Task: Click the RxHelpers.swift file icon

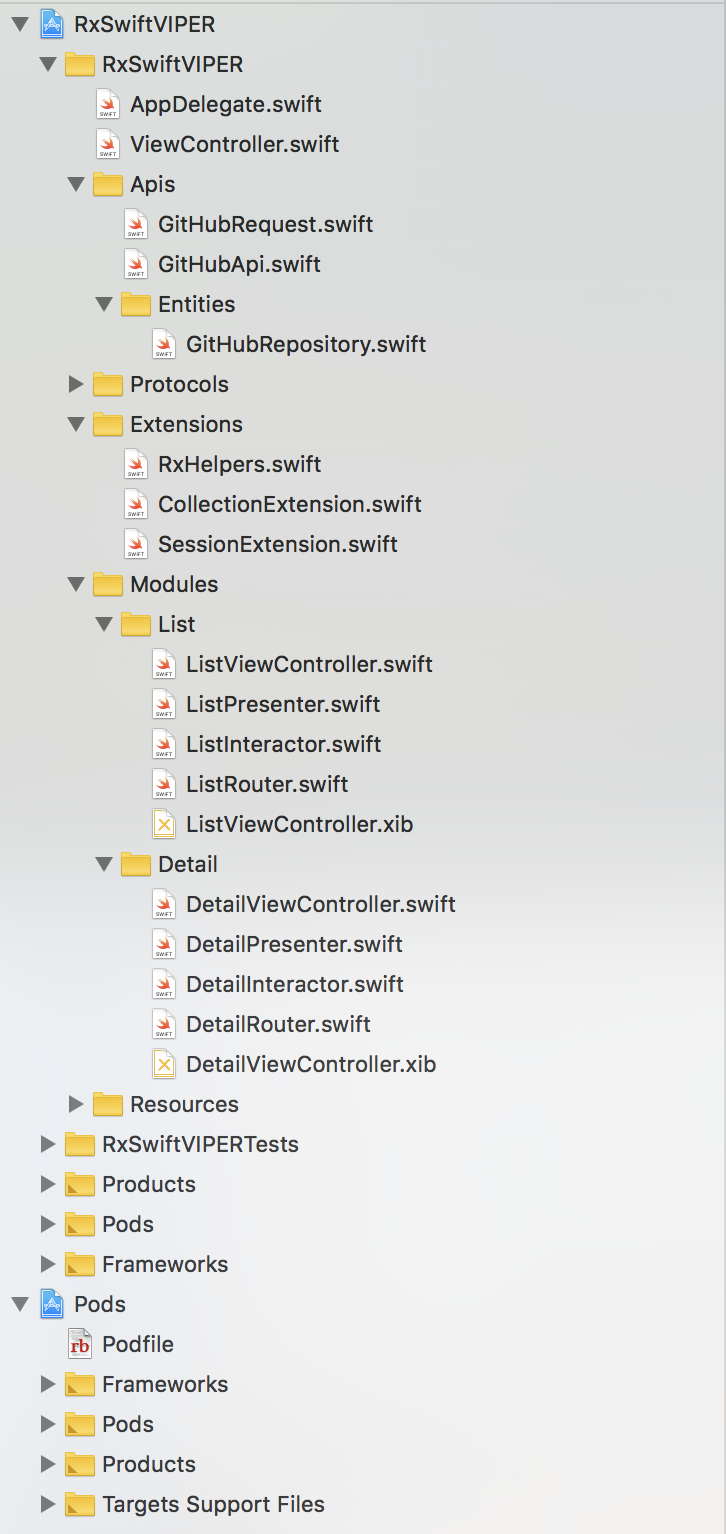Action: (x=136, y=464)
